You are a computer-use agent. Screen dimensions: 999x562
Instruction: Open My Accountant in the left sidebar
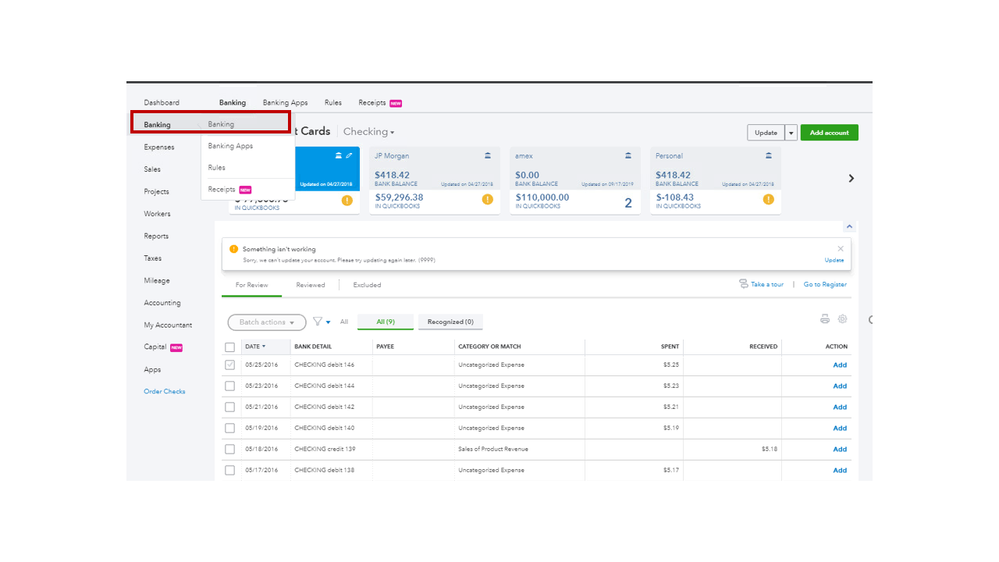coord(168,325)
